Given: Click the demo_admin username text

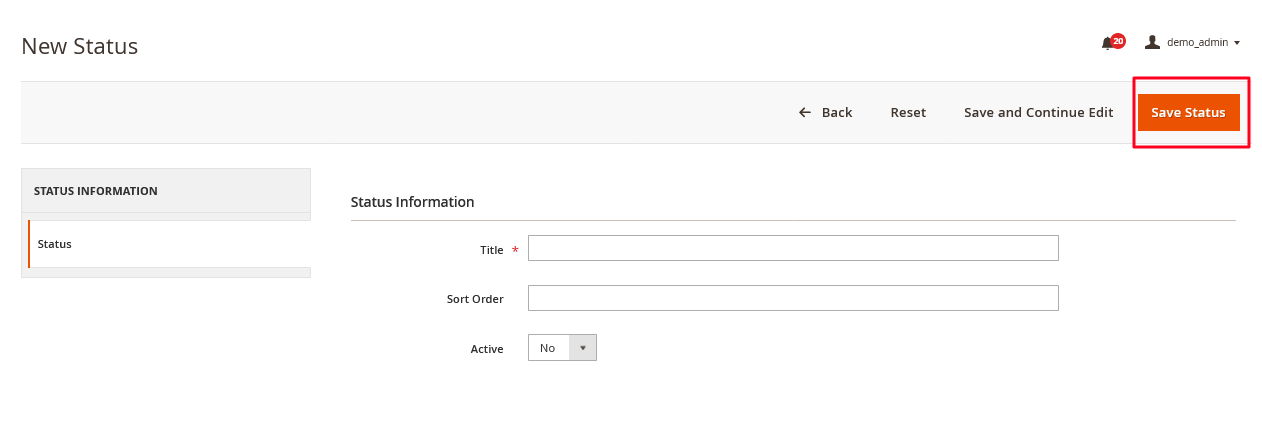Looking at the screenshot, I should (x=1197, y=43).
